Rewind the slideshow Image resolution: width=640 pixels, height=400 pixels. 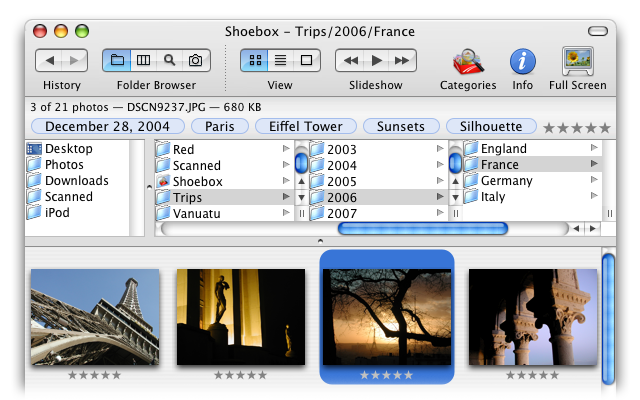click(350, 60)
